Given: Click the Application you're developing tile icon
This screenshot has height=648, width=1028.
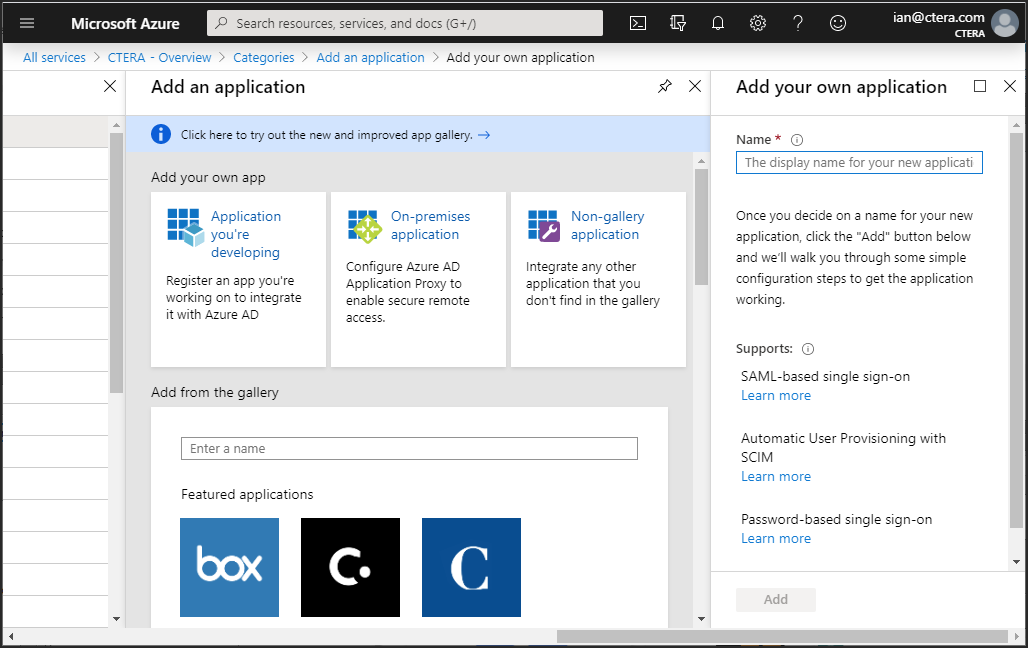Looking at the screenshot, I should (186, 227).
